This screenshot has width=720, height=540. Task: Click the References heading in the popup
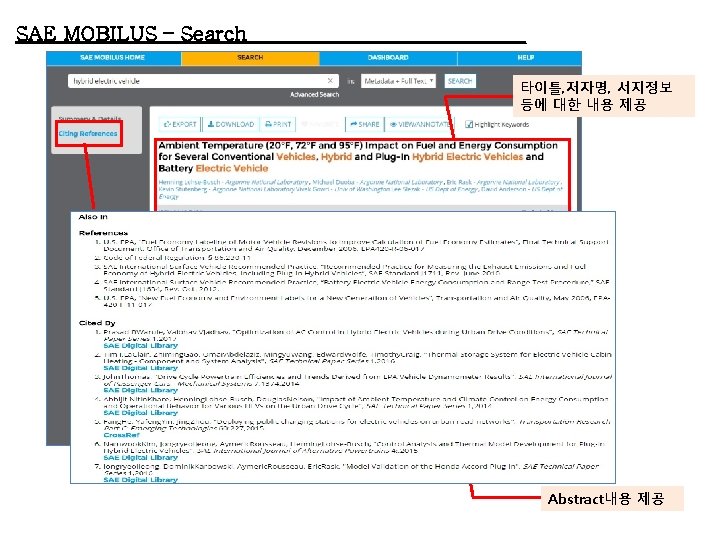103,233
